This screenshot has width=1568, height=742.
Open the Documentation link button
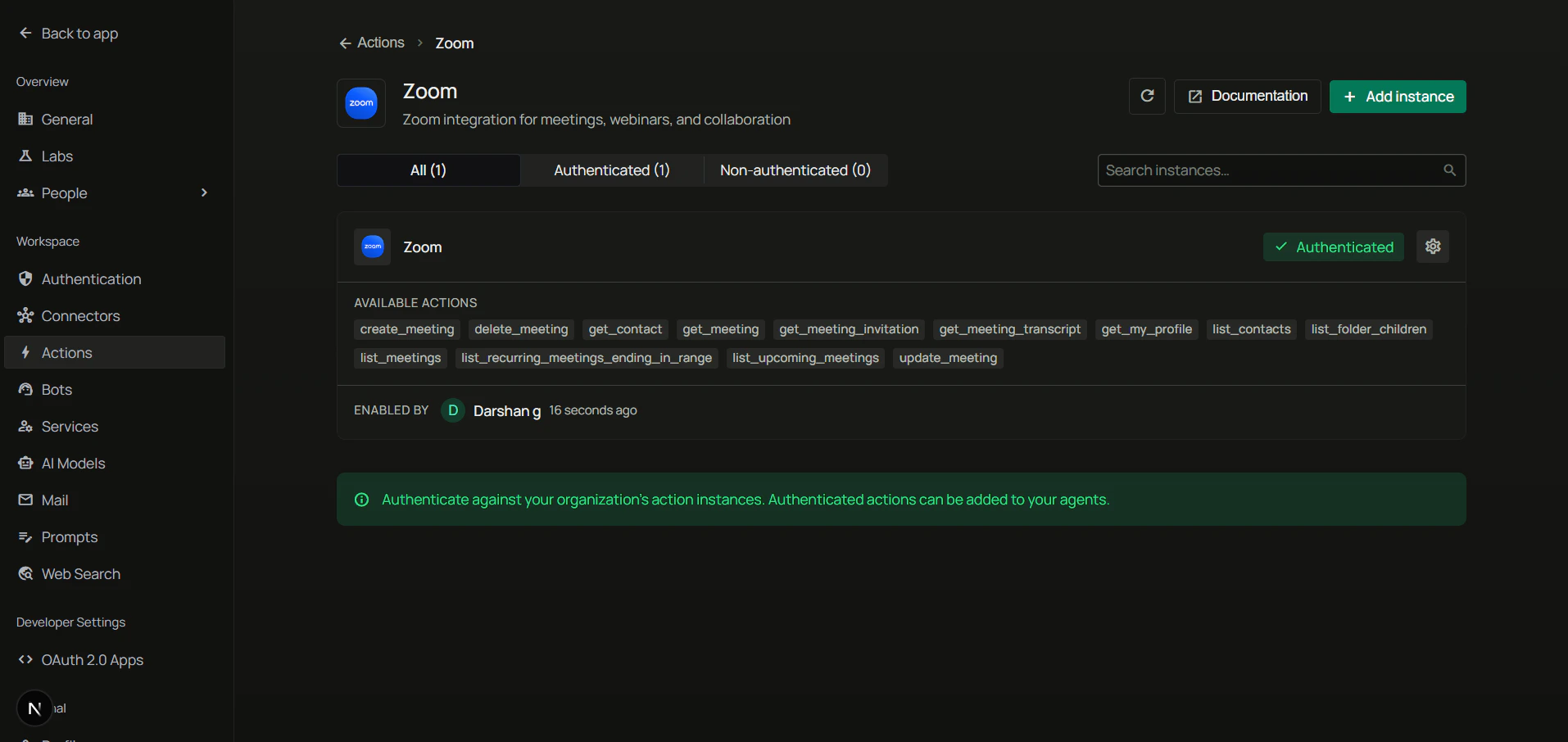coord(1247,97)
